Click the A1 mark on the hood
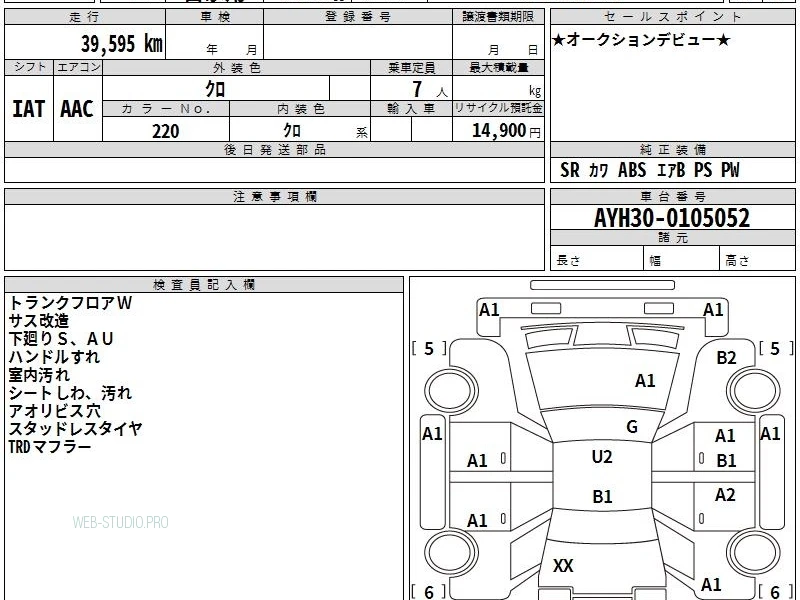The height and width of the screenshot is (600, 800). point(645,381)
